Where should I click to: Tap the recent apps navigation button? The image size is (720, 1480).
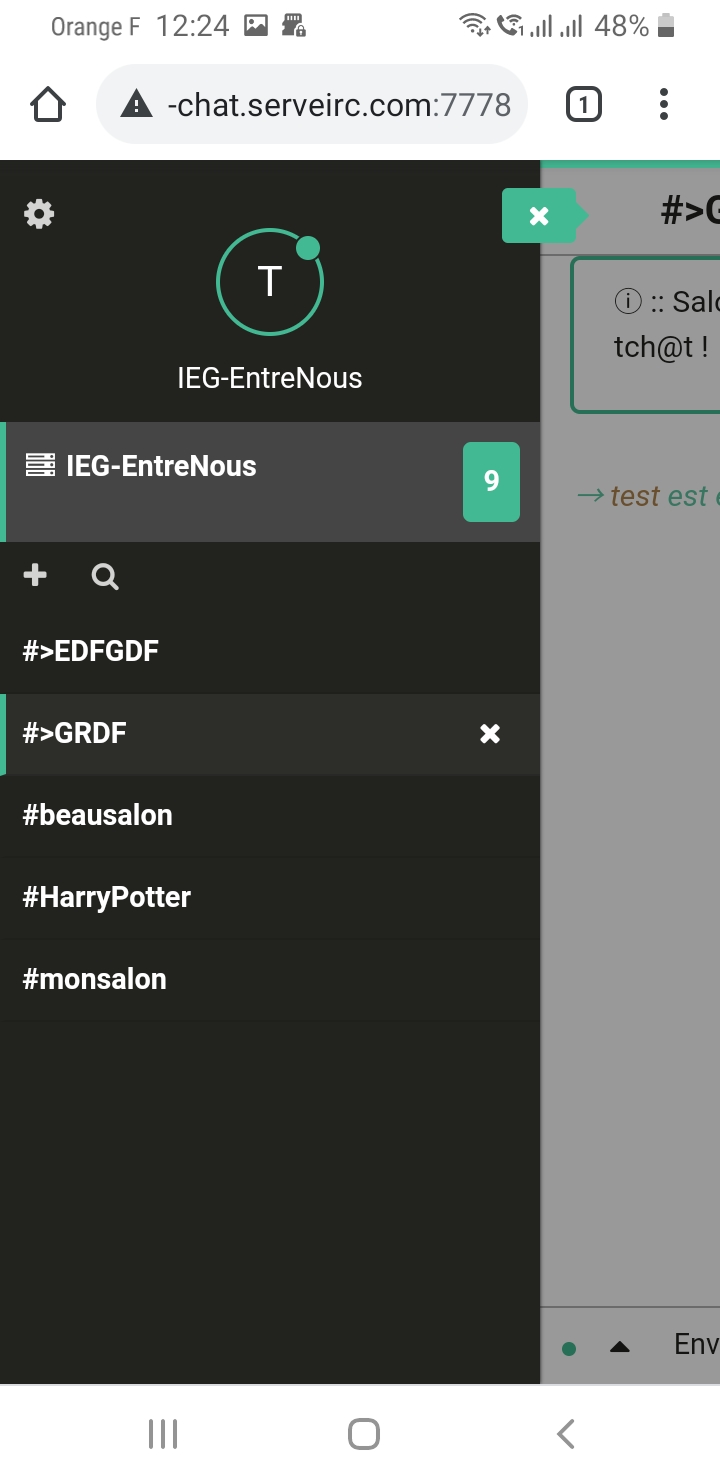click(162, 1432)
